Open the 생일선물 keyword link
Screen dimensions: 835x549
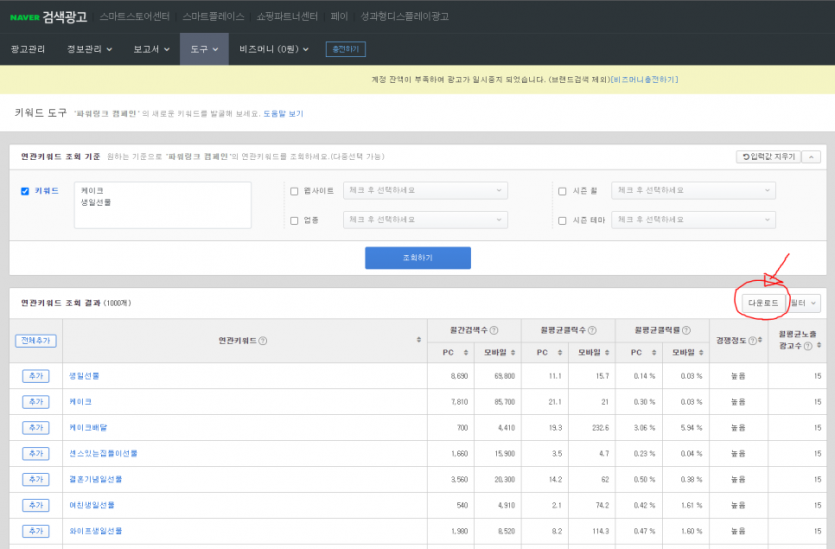coord(84,376)
